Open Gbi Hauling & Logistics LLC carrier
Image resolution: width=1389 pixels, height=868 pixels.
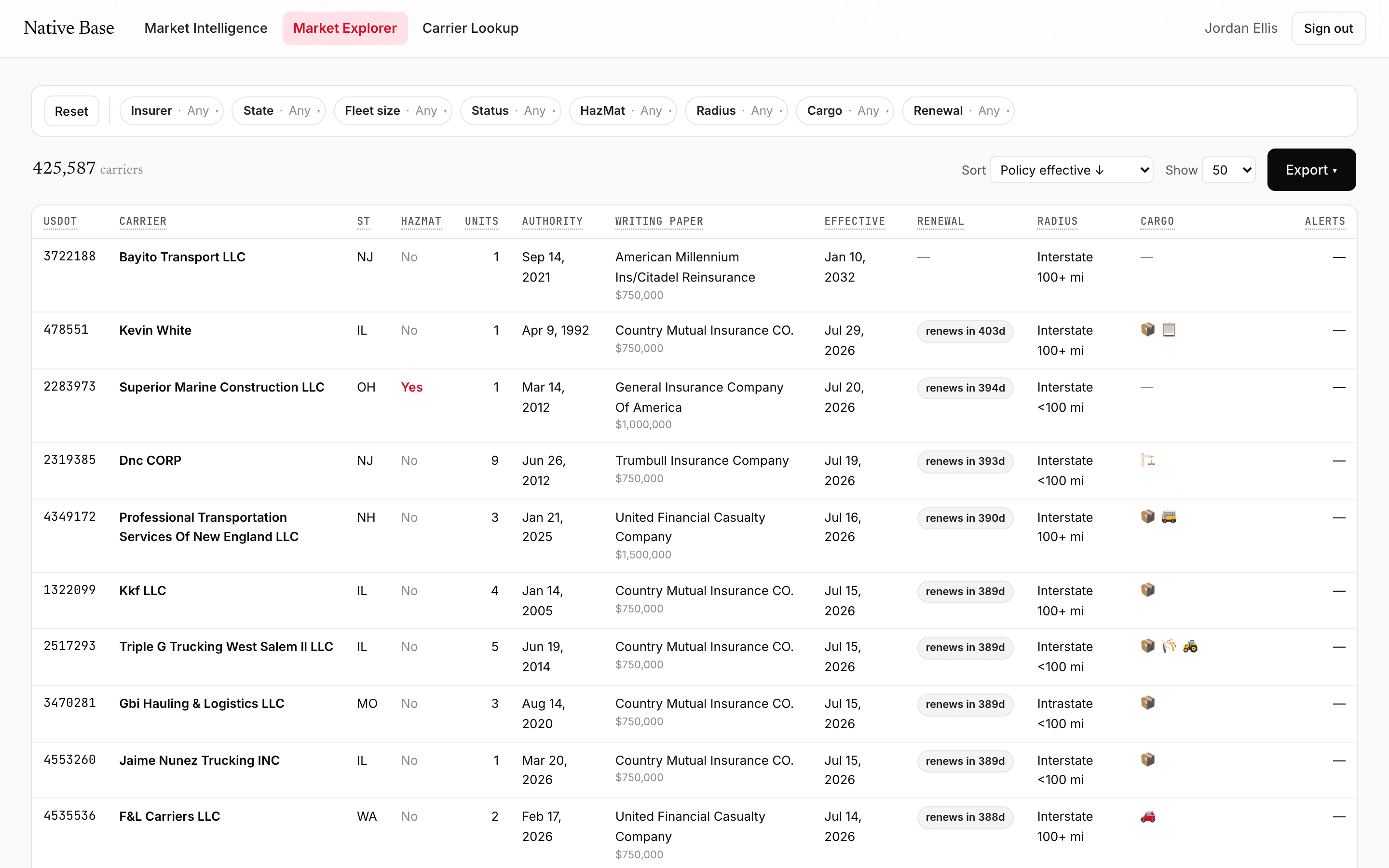click(202, 703)
